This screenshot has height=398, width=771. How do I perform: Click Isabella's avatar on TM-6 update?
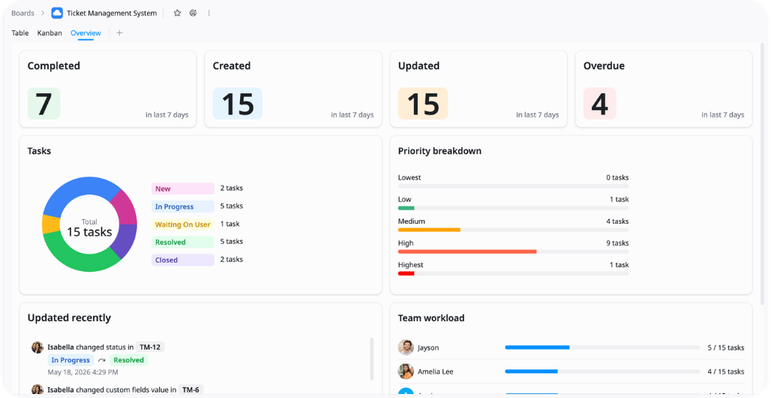click(37, 390)
